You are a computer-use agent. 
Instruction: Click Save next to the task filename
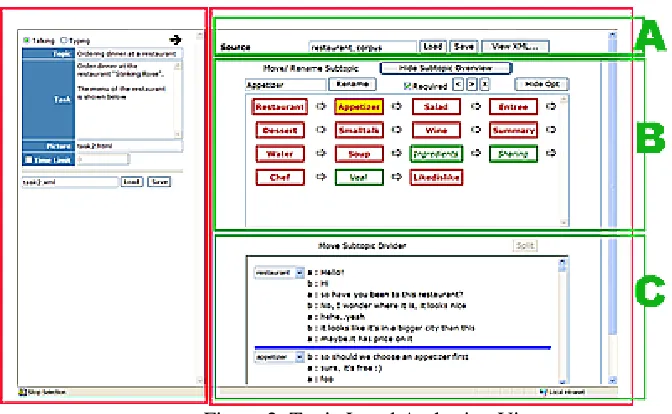159,182
